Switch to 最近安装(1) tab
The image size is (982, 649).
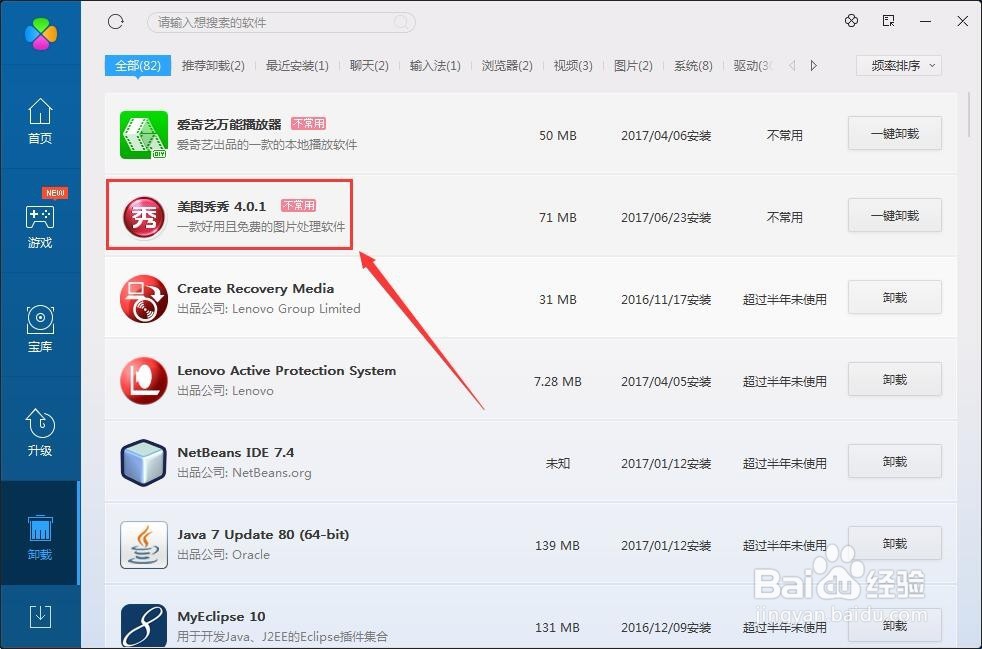pyautogui.click(x=297, y=65)
